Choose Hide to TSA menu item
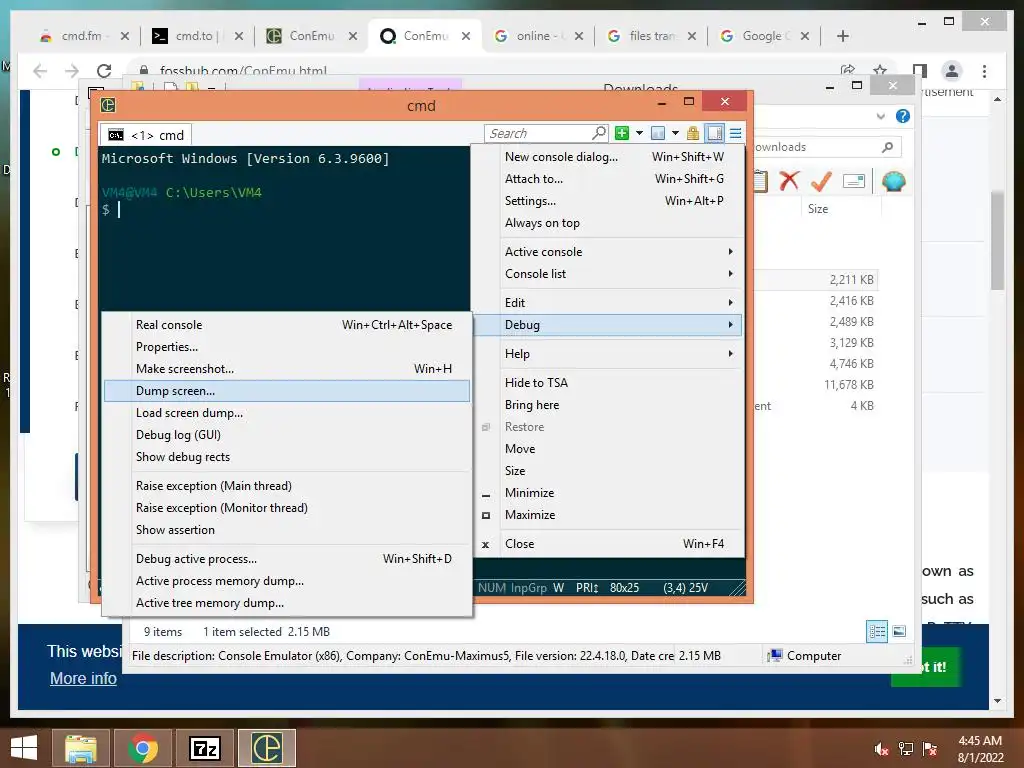Image resolution: width=1024 pixels, height=768 pixels. [x=609, y=383]
